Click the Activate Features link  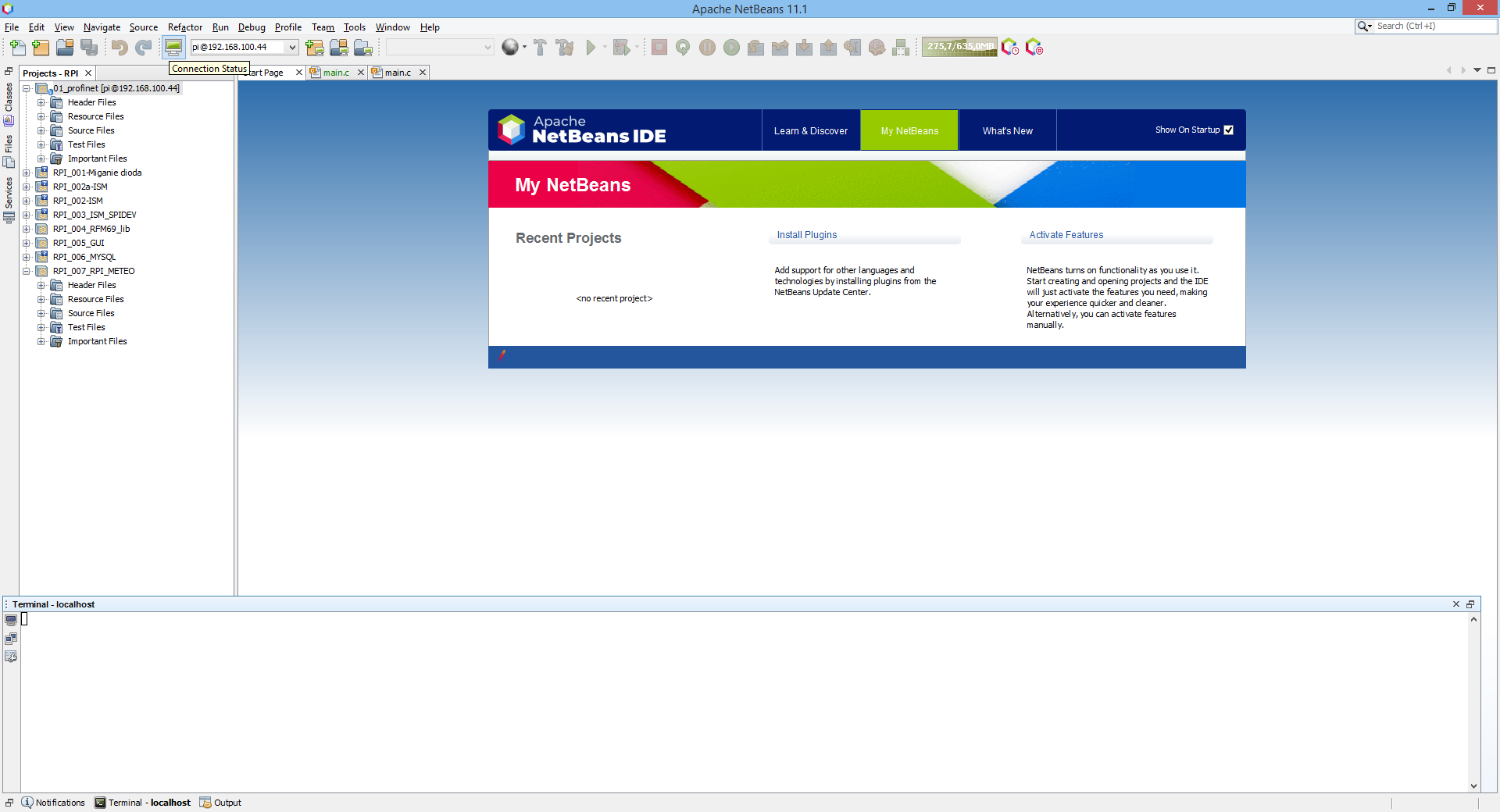[1066, 235]
